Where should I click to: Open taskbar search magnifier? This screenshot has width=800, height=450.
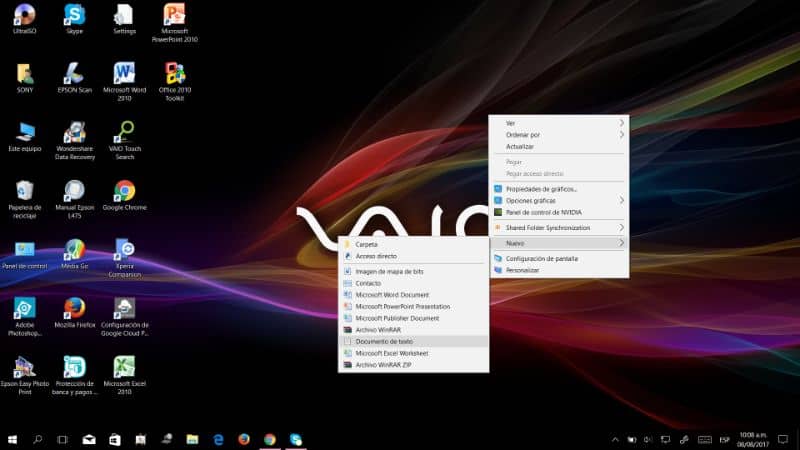(37, 439)
